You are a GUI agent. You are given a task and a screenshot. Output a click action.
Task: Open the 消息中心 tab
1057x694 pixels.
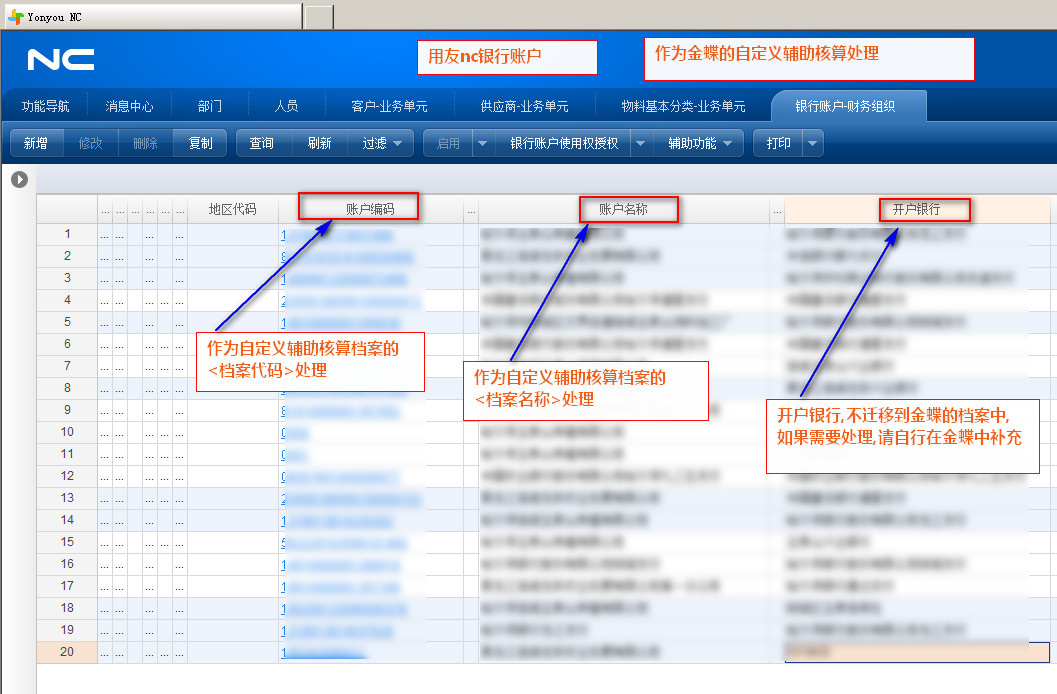pyautogui.click(x=129, y=106)
